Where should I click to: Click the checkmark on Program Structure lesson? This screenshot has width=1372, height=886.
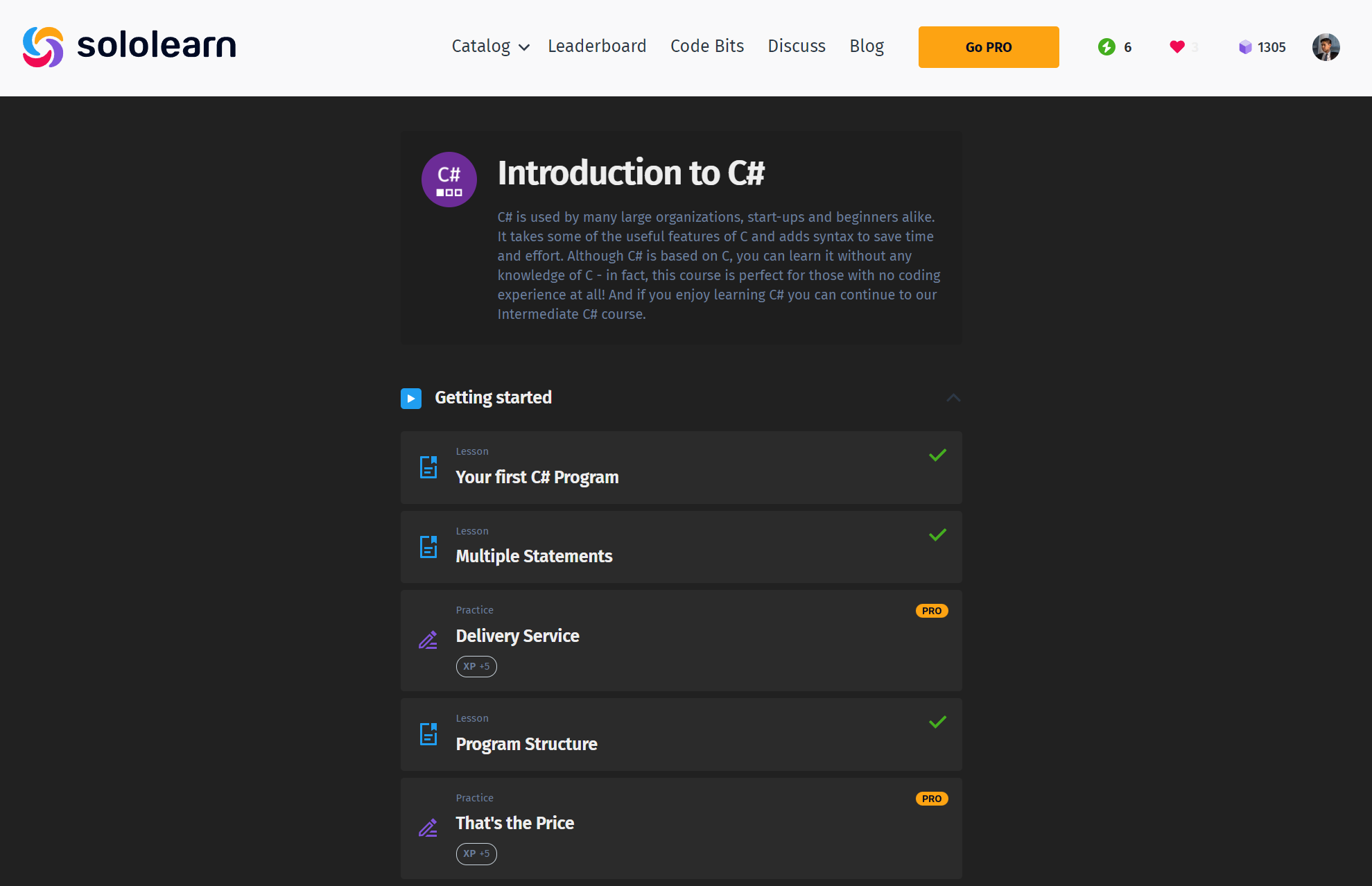[x=937, y=722]
